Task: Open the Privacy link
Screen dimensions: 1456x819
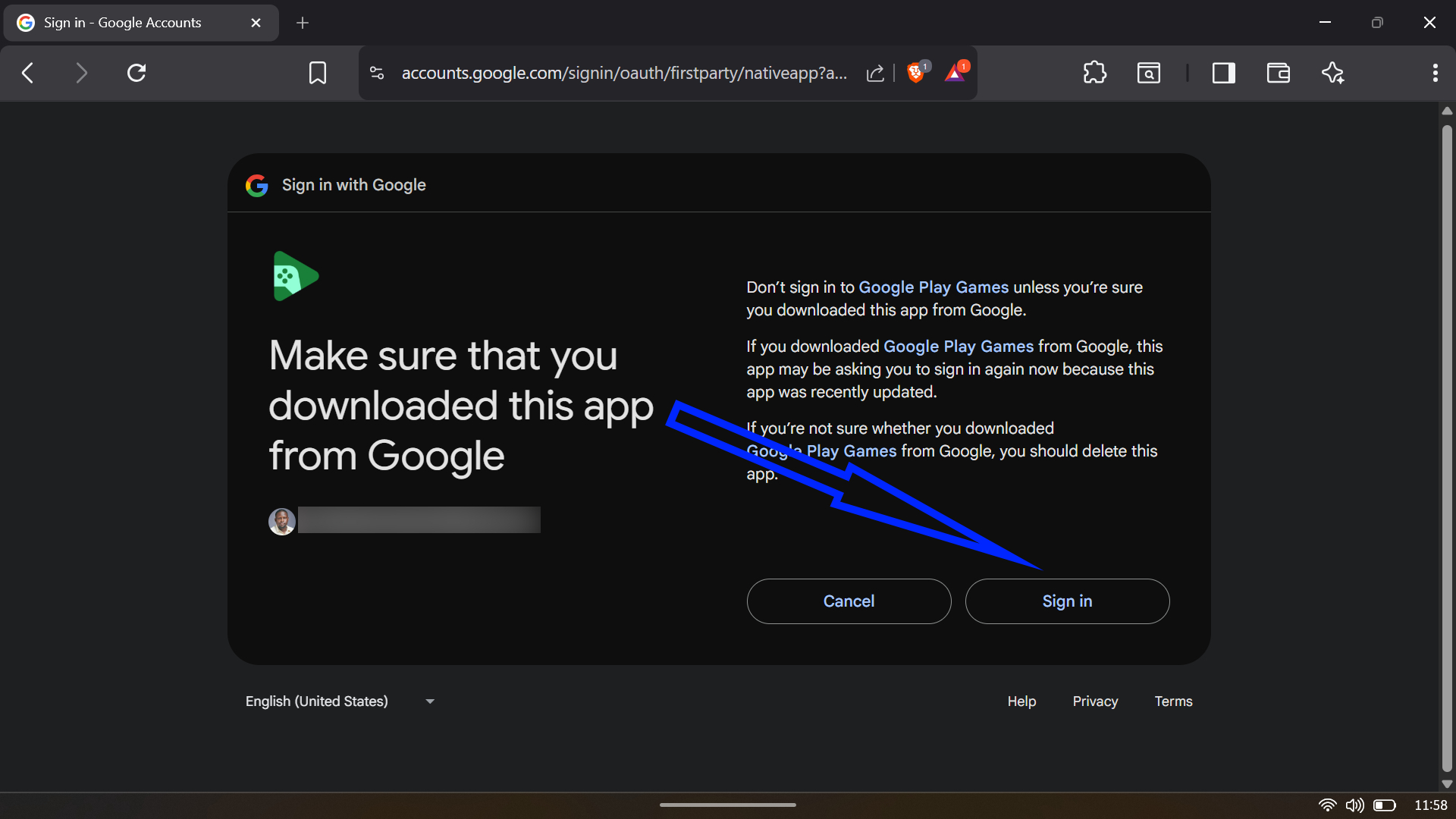Action: (1095, 701)
